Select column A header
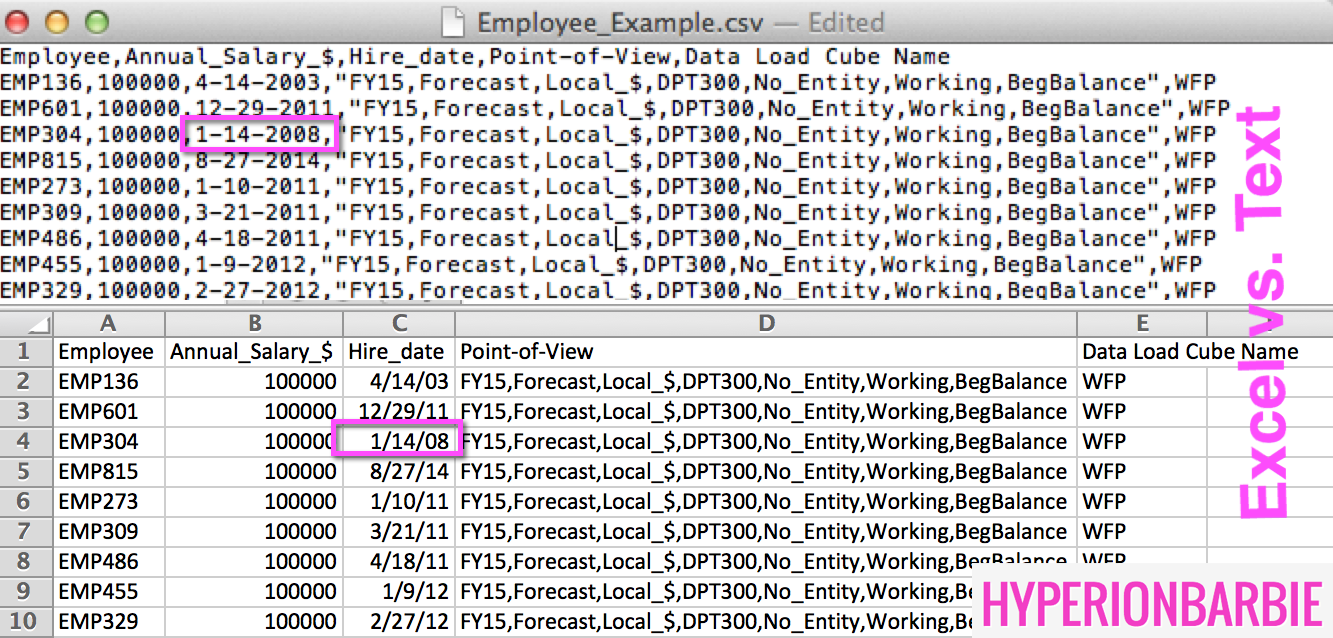 point(108,323)
